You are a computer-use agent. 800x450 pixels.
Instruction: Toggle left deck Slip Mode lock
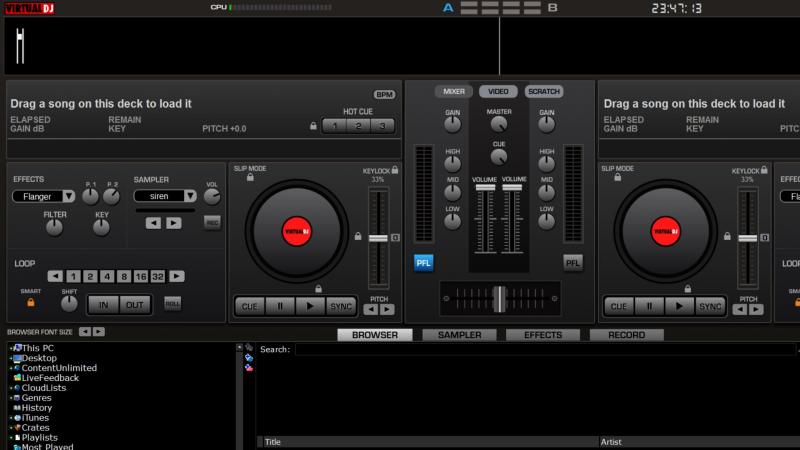tap(250, 177)
